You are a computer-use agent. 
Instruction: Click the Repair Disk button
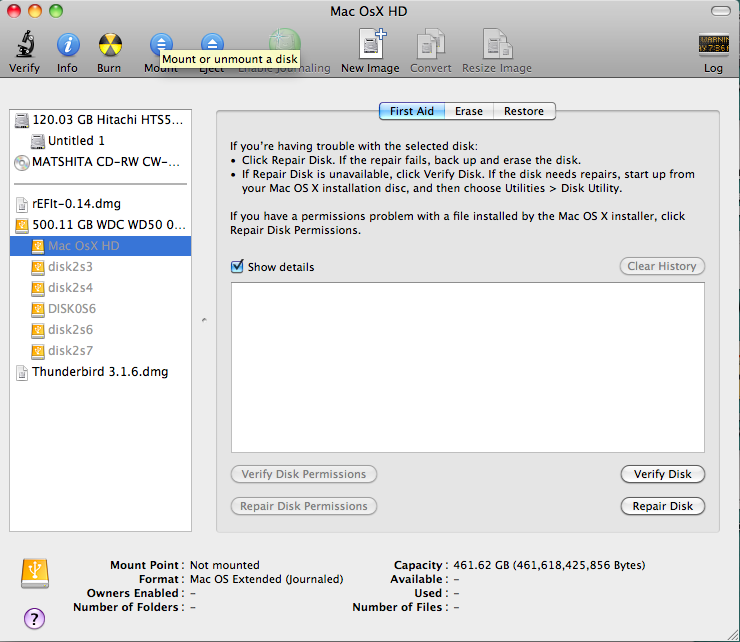click(x=663, y=506)
